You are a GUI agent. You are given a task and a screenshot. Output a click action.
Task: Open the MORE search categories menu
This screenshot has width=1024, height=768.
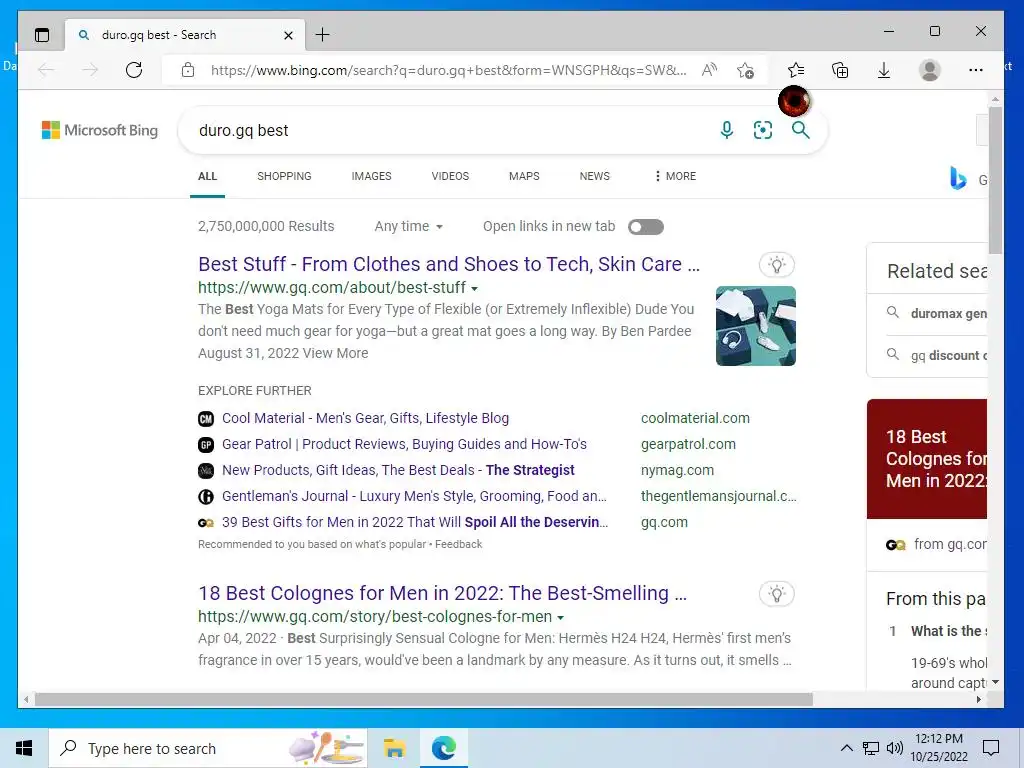675,176
